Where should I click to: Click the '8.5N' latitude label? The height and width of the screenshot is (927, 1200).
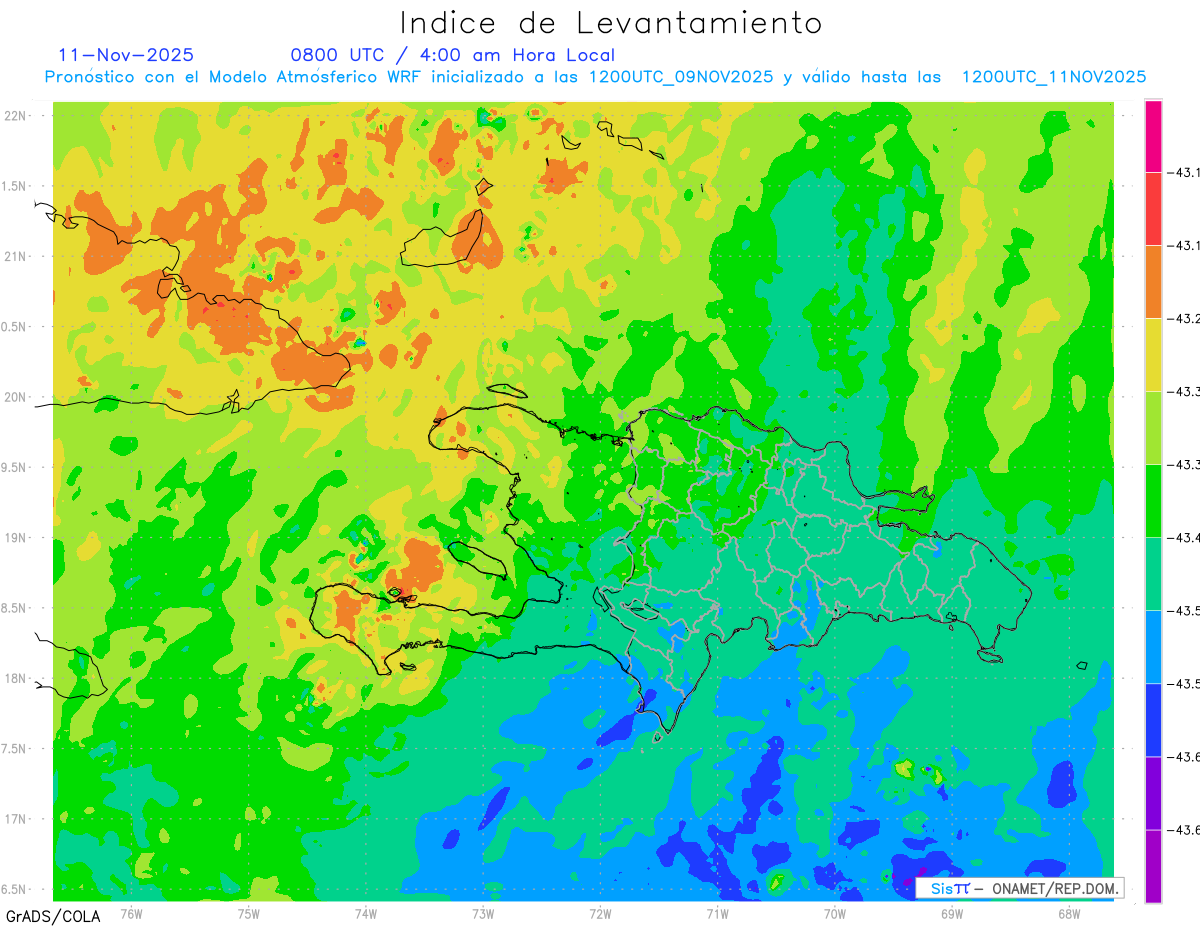pyautogui.click(x=14, y=608)
